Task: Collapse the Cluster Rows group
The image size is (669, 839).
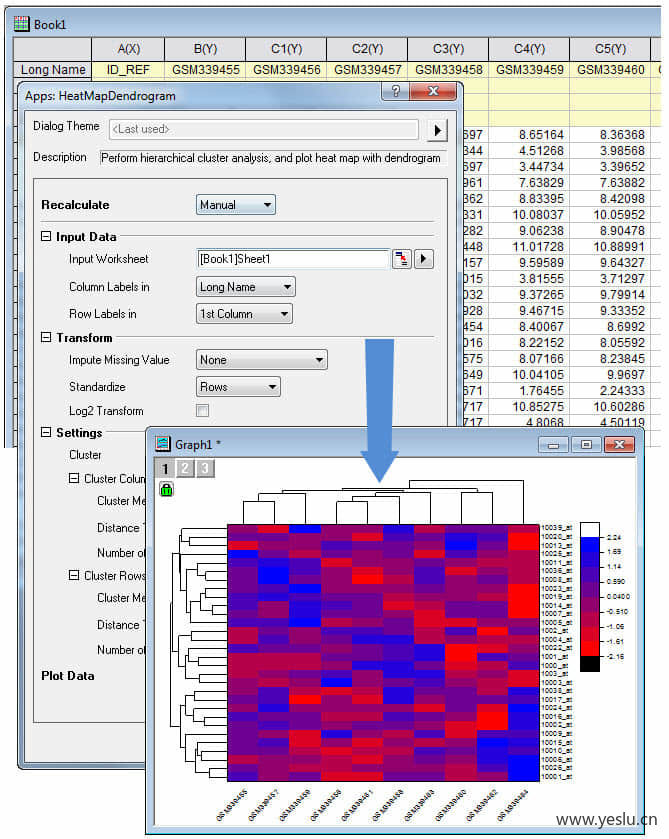Action: tap(74, 575)
